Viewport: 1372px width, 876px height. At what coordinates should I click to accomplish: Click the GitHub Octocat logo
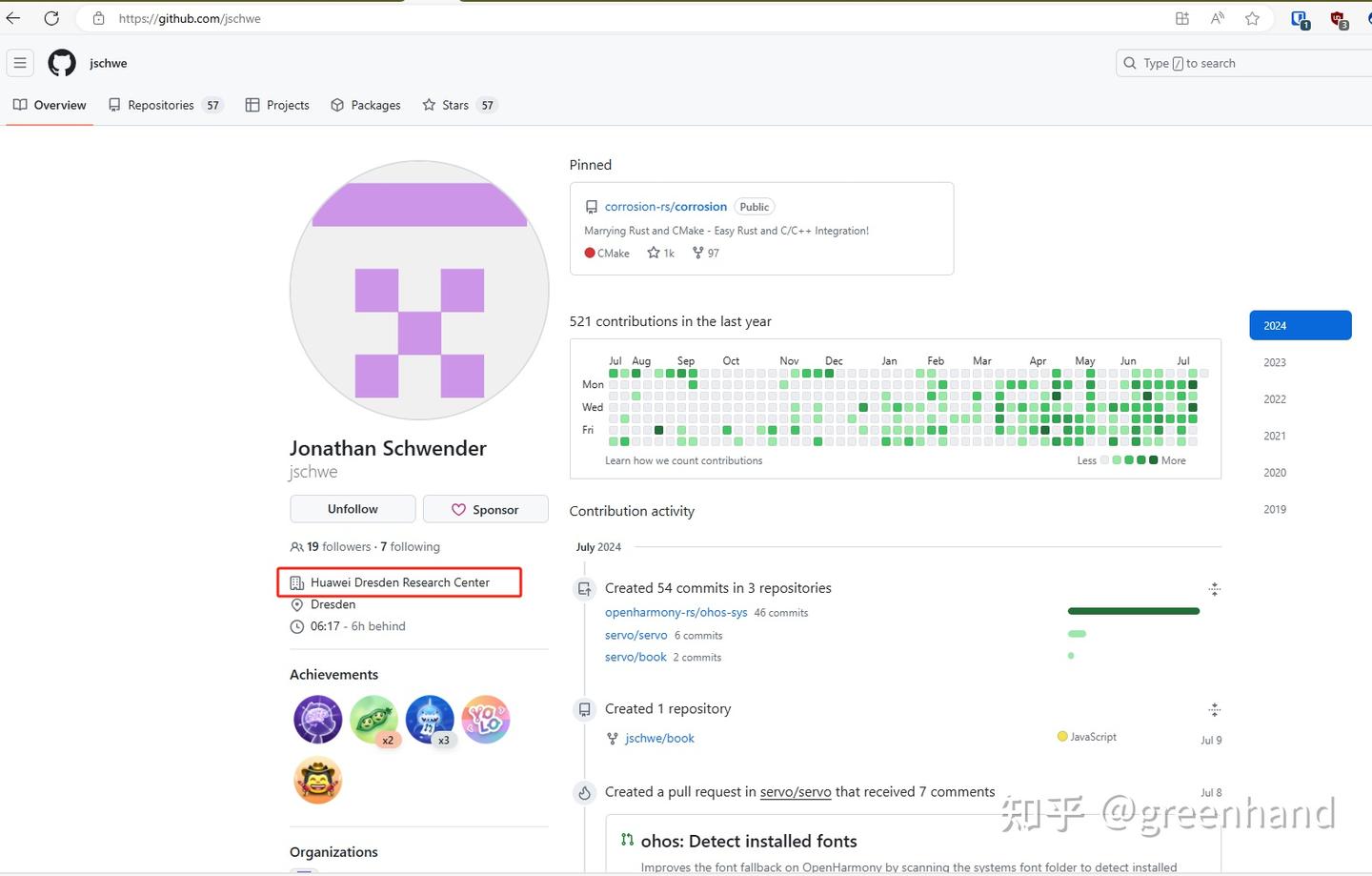pyautogui.click(x=61, y=63)
